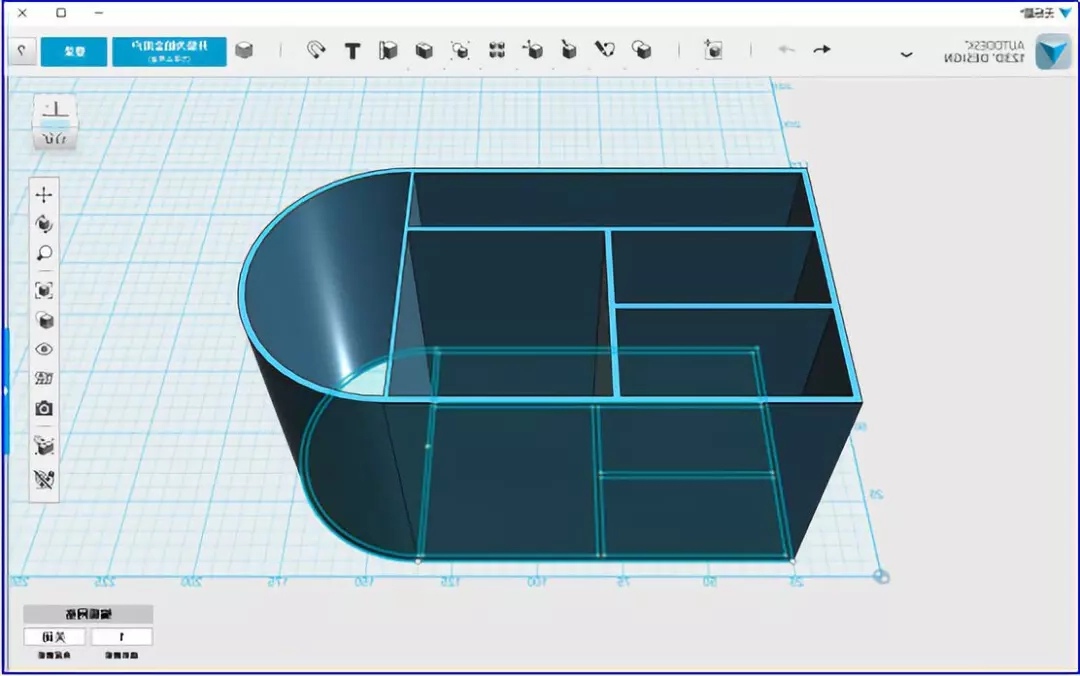Toggle the snapping cube icon in navigation bar
Viewport: 1080px width, 676px height.
[44, 446]
